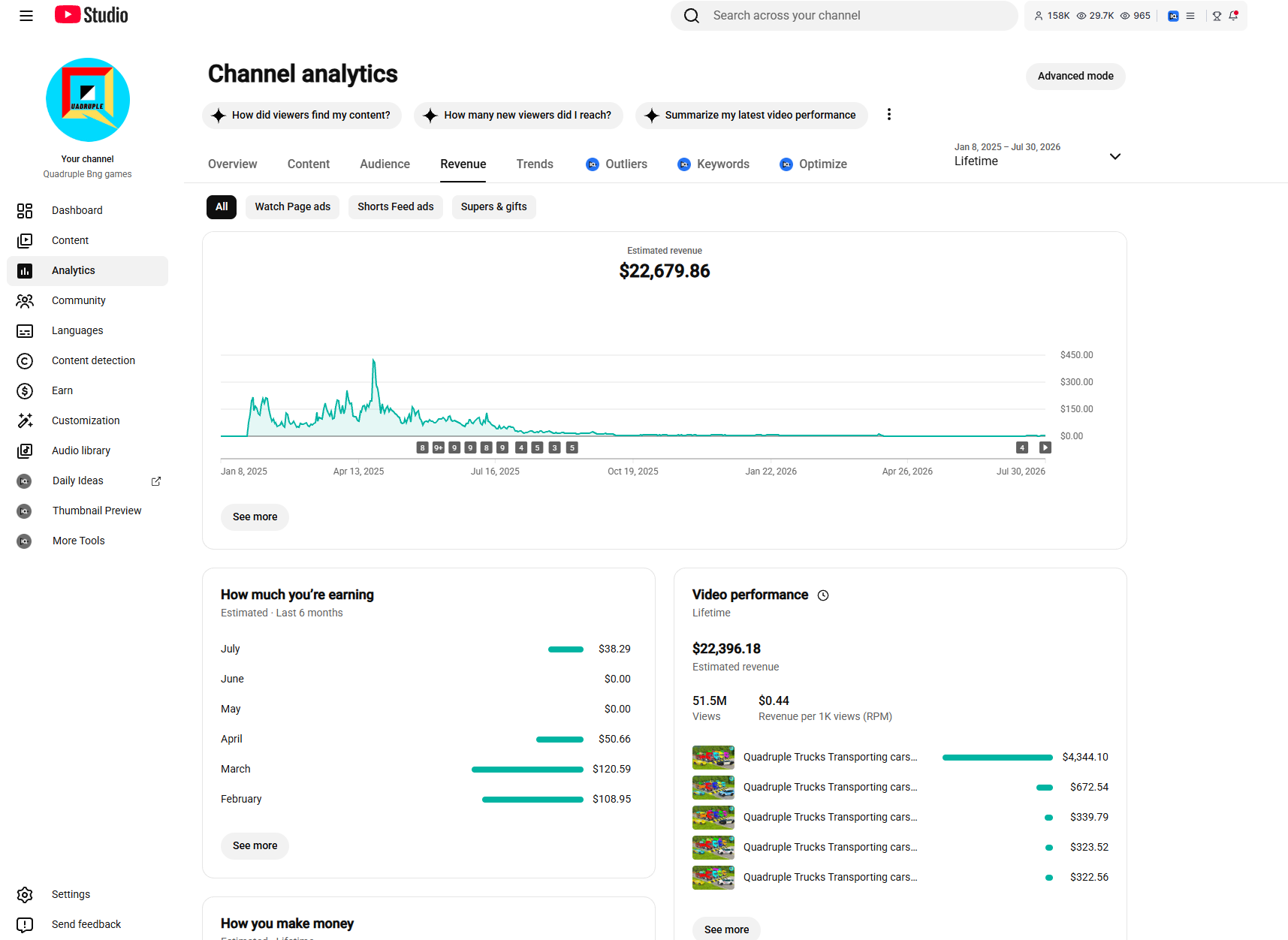
Task: Focus the "Search across your channel" field
Action: click(844, 16)
